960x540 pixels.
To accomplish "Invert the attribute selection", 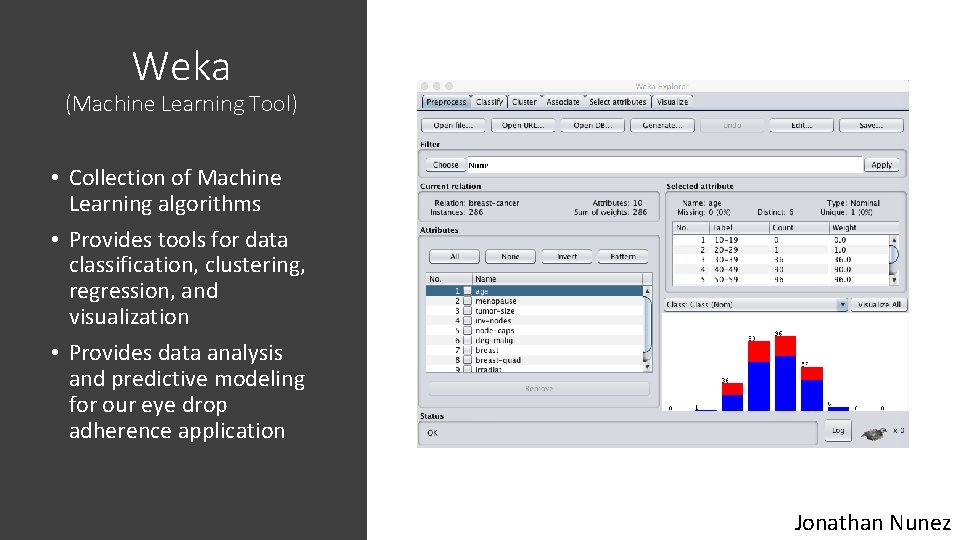I will tap(567, 257).
